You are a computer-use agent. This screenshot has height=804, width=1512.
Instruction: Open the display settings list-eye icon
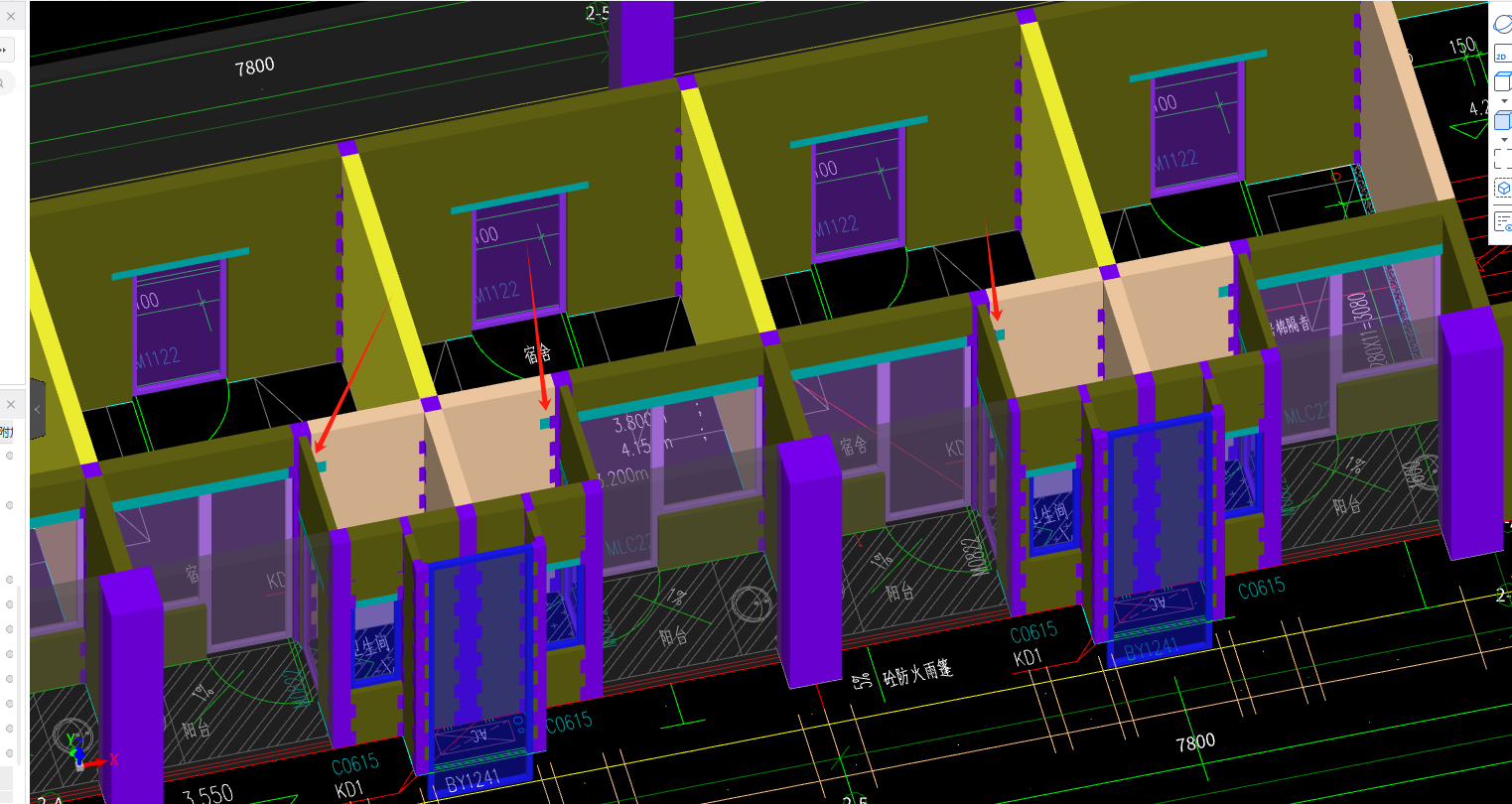pyautogui.click(x=1503, y=223)
